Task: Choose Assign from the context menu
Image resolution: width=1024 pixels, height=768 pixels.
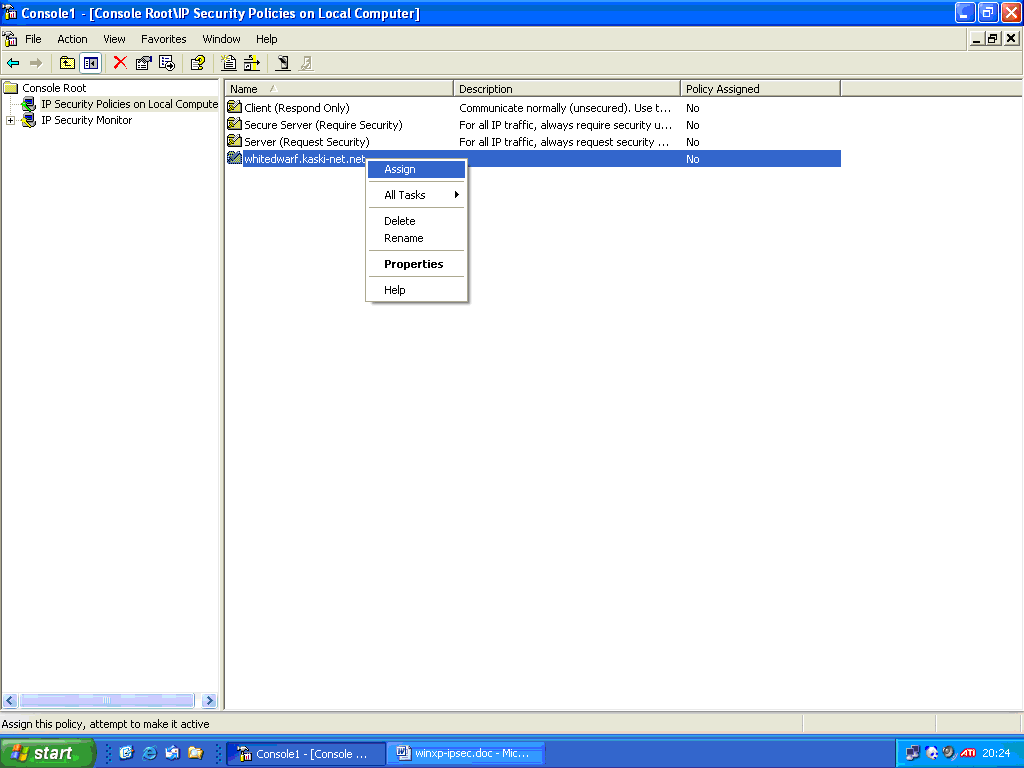Action: pos(417,169)
